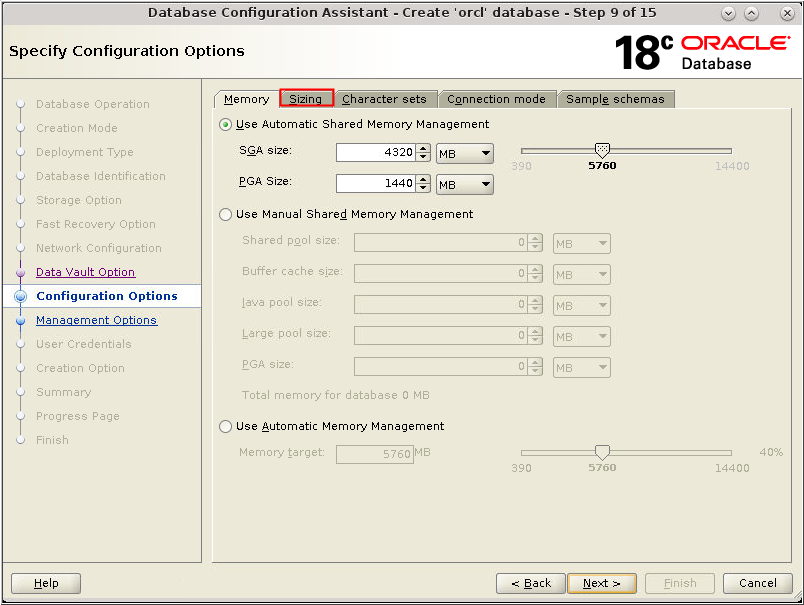Click the PGA Size value field
The width and height of the screenshot is (804, 605).
pyautogui.click(x=376, y=183)
